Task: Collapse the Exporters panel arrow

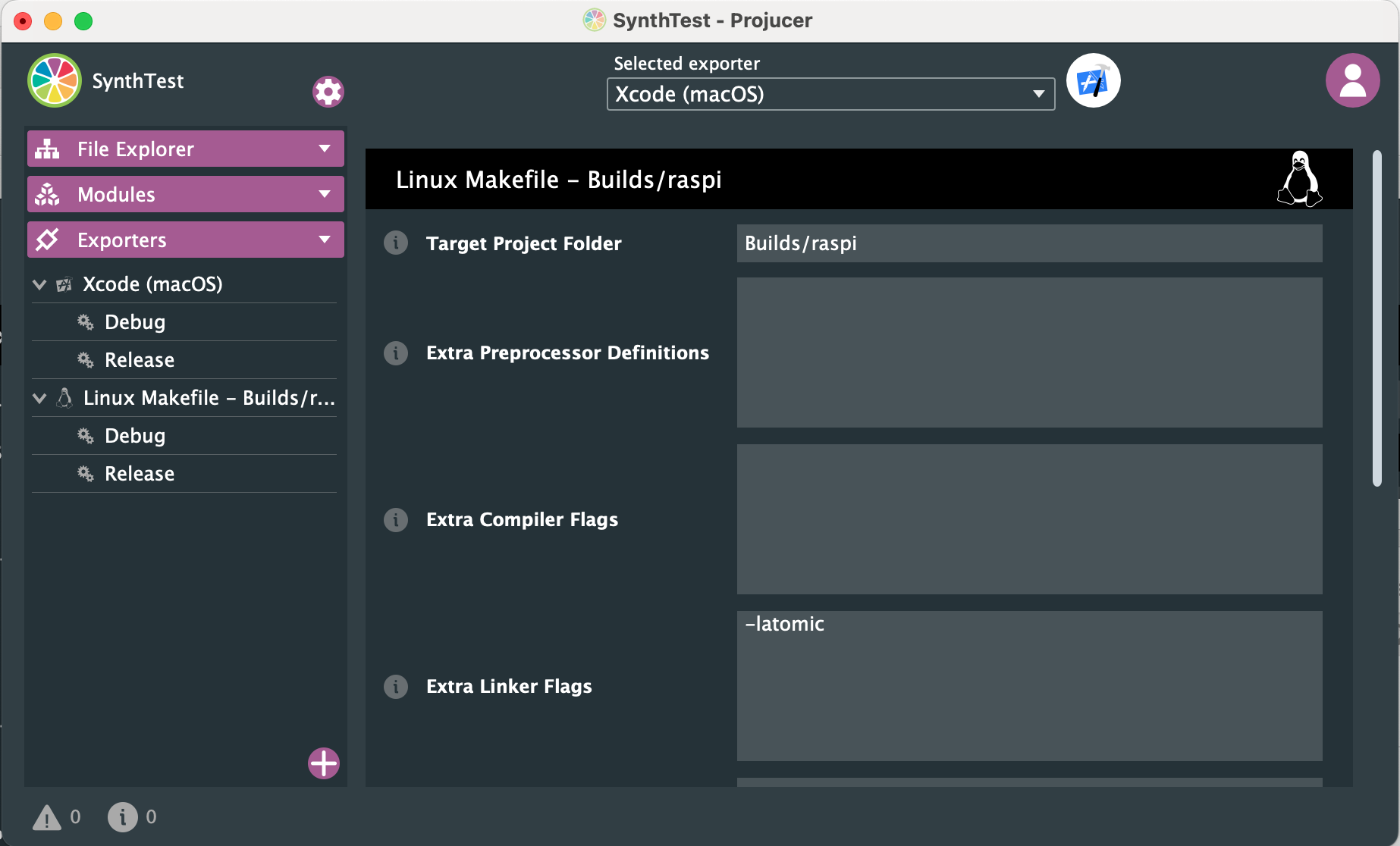Action: pos(325,240)
